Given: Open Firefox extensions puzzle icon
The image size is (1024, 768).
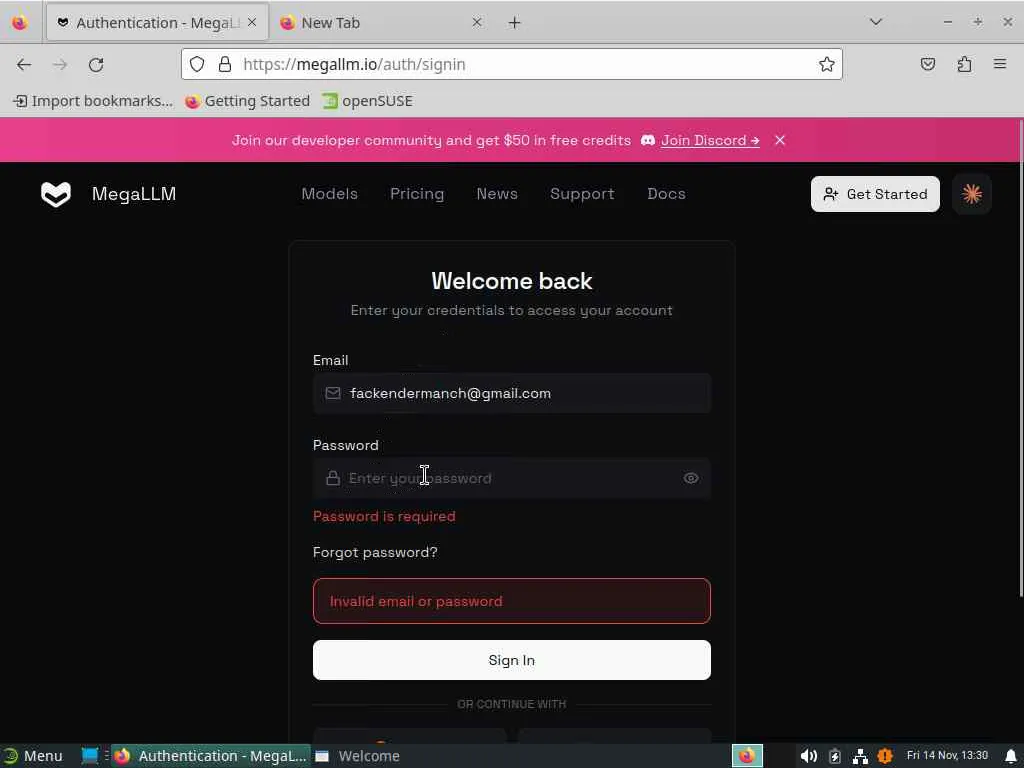Looking at the screenshot, I should coord(964,64).
